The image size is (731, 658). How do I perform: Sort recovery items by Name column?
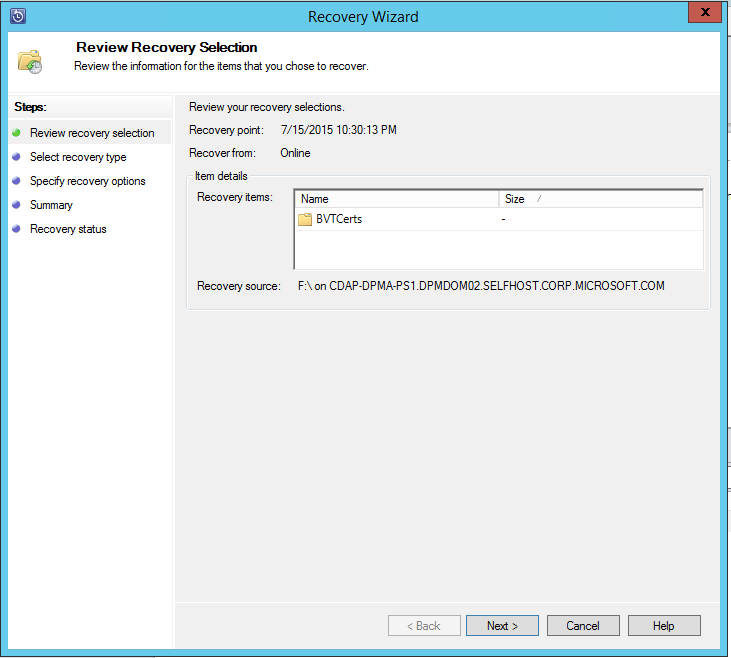point(397,199)
